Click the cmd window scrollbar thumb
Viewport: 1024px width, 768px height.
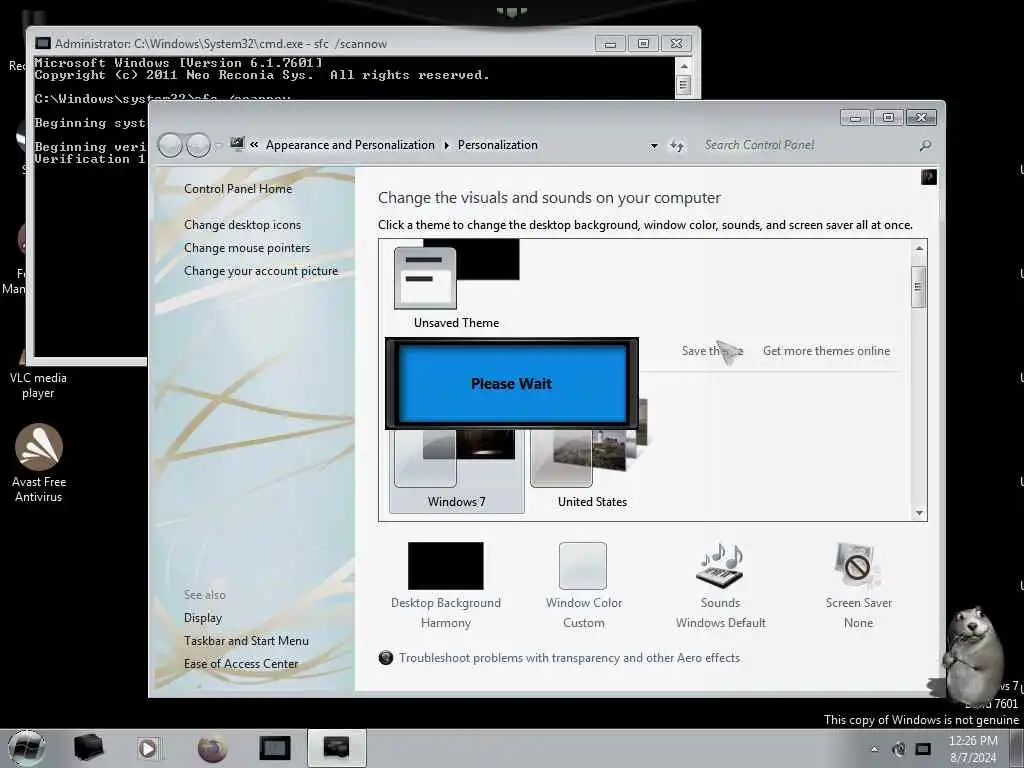point(683,85)
